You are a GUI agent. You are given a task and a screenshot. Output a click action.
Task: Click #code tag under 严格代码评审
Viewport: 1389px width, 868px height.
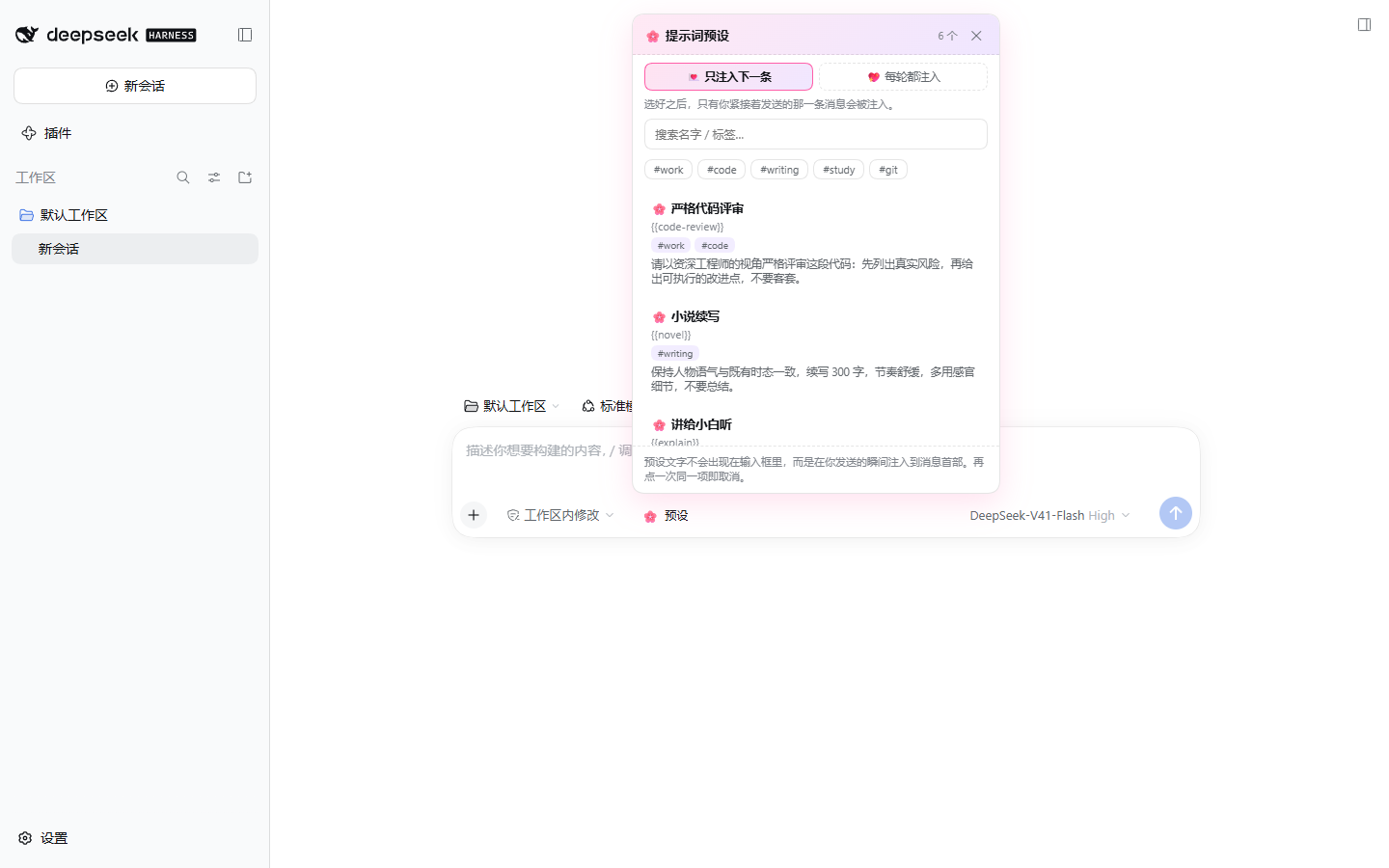tap(715, 246)
